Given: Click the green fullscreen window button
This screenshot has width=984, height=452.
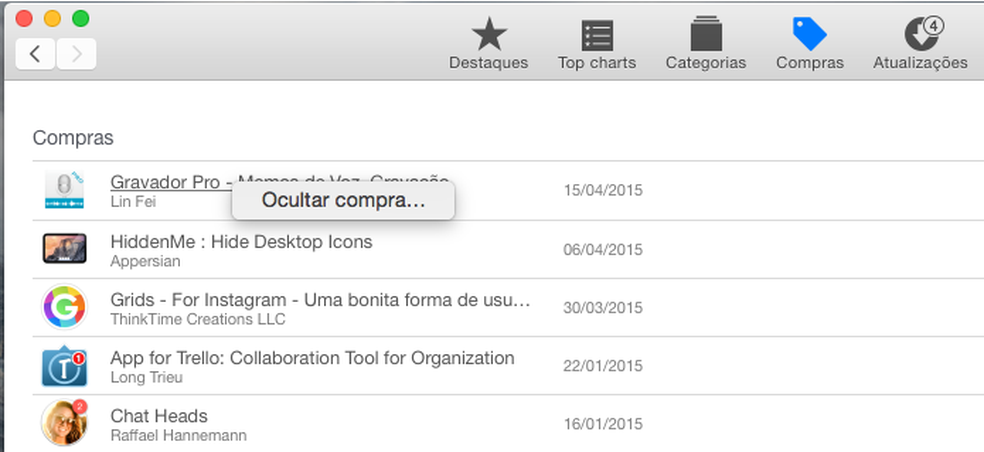Looking at the screenshot, I should pos(81,18).
